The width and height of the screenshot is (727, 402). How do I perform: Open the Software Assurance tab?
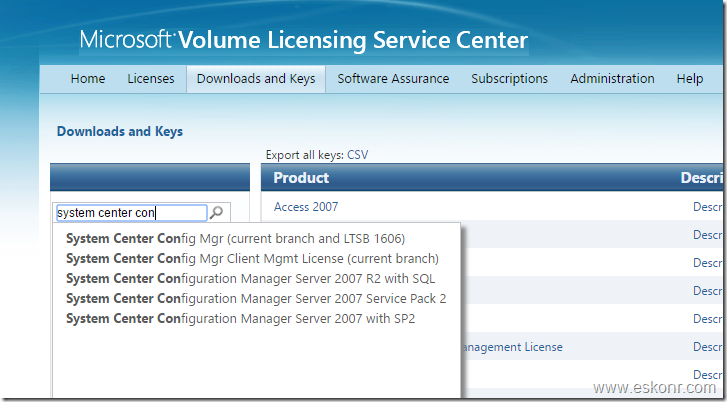pos(393,79)
